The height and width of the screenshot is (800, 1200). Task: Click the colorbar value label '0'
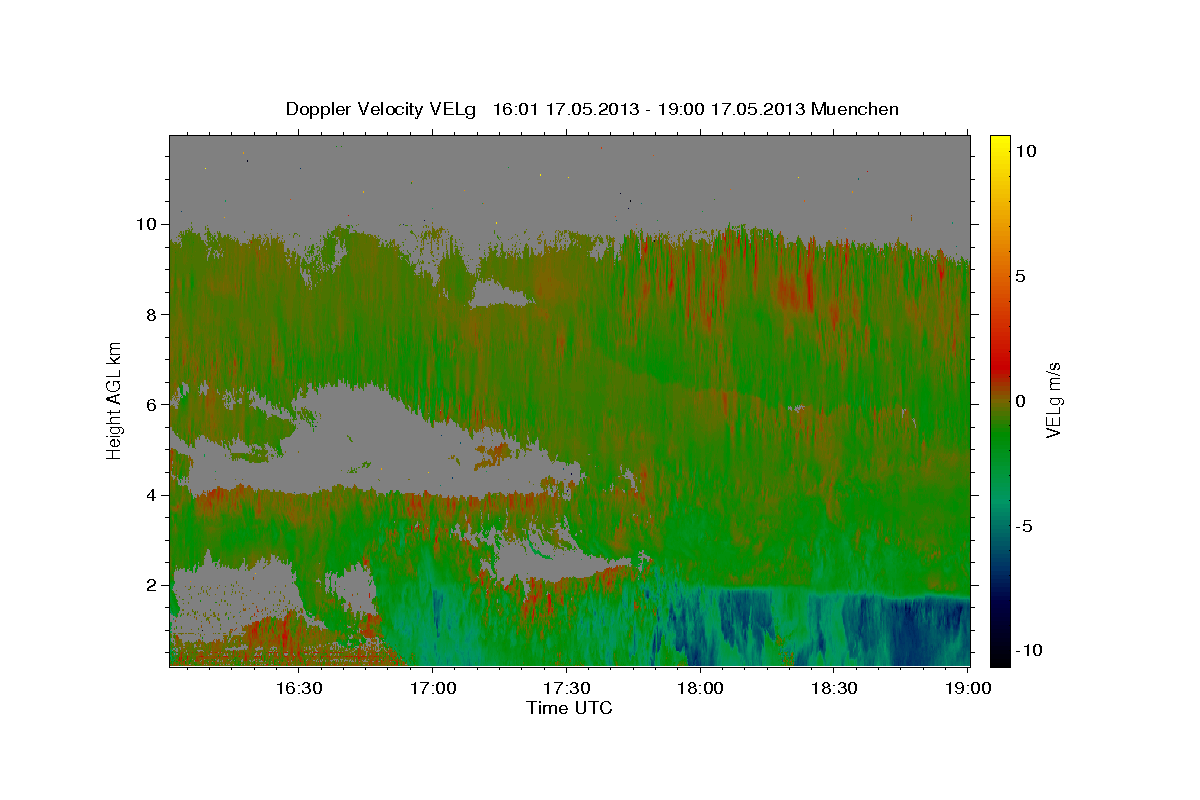[1021, 401]
